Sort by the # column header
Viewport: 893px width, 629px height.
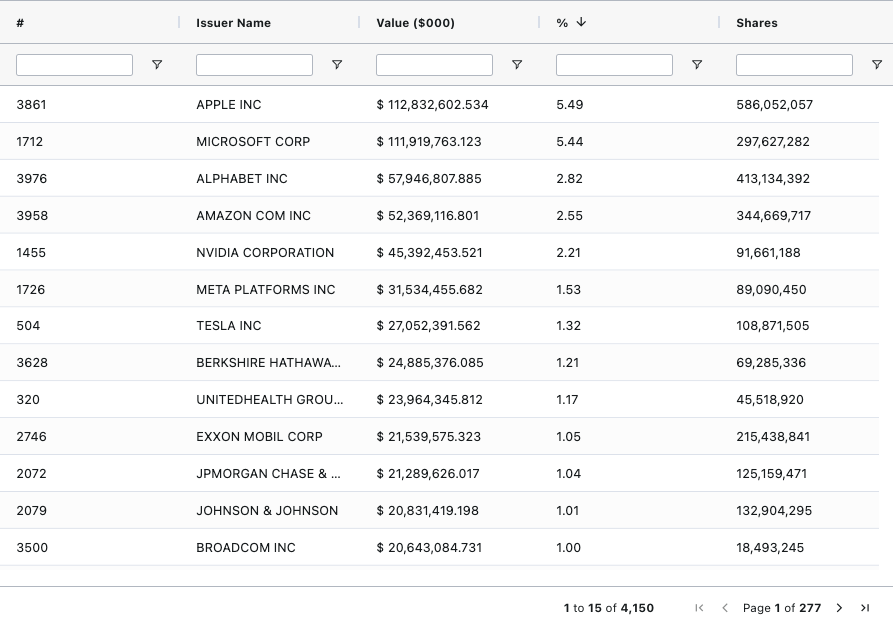(x=20, y=23)
